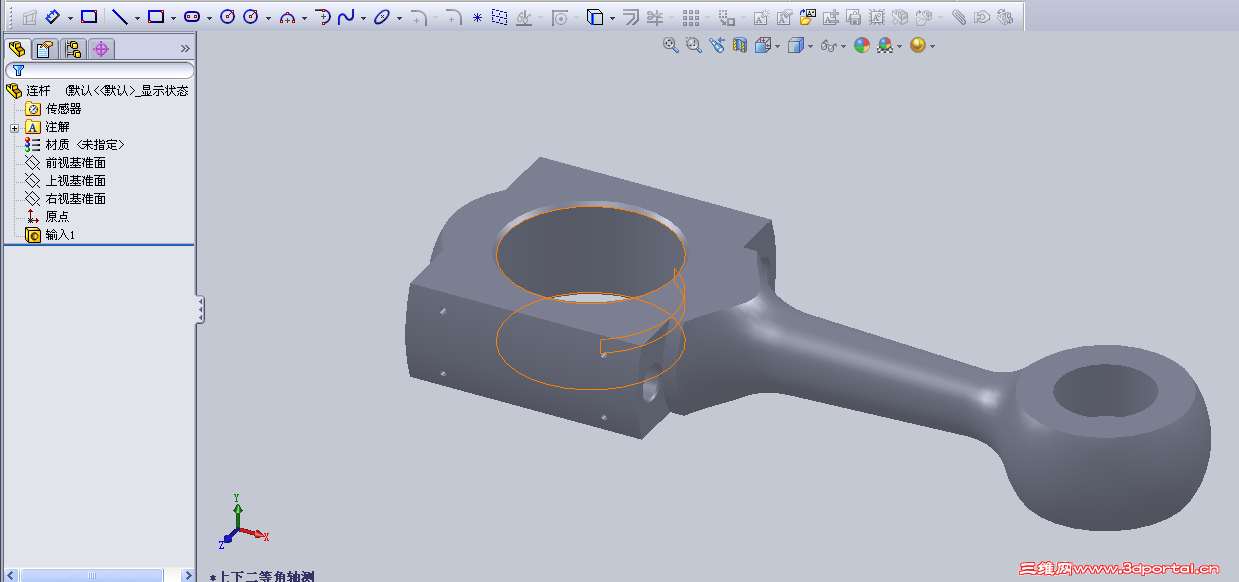Open the Line tool dropdown arrow
This screenshot has width=1239, height=582.
coord(137,18)
